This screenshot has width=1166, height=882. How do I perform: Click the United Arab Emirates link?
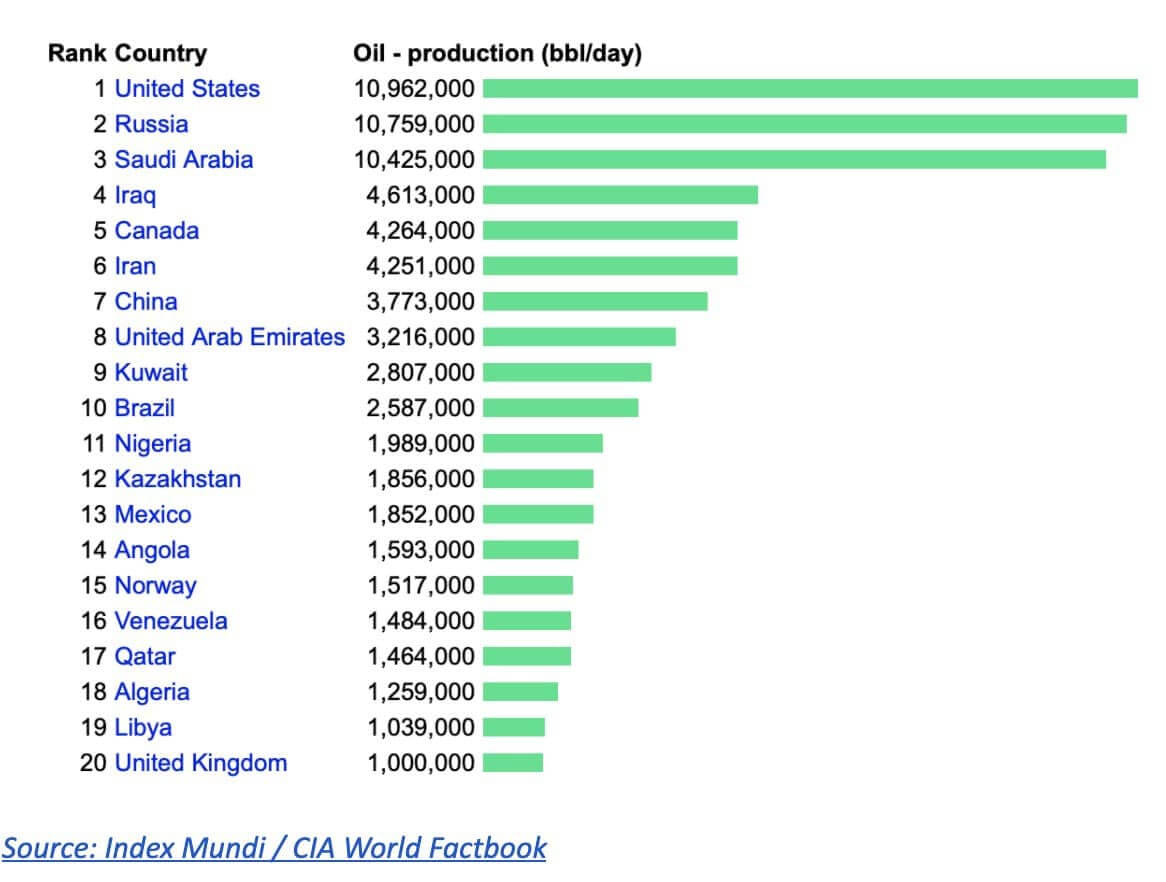(230, 337)
